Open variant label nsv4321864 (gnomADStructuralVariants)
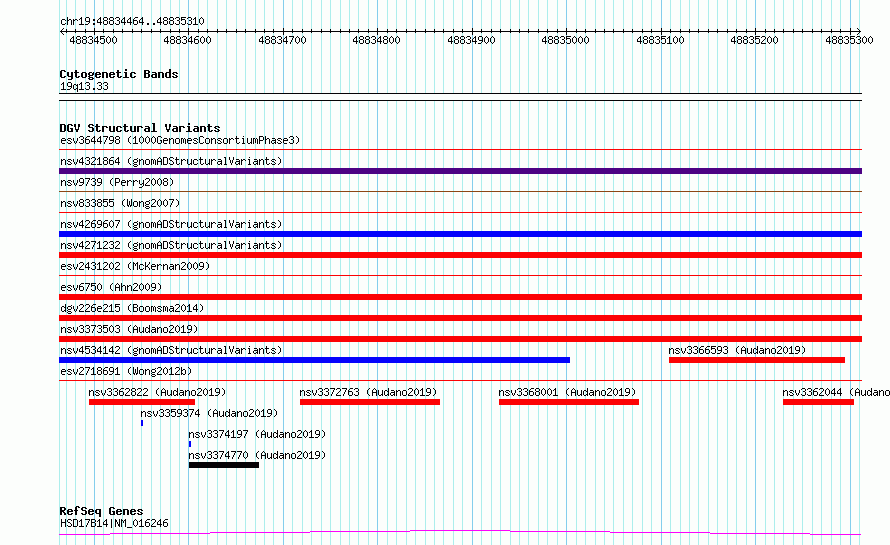Viewport: 890px width, 545px height. tap(171, 161)
